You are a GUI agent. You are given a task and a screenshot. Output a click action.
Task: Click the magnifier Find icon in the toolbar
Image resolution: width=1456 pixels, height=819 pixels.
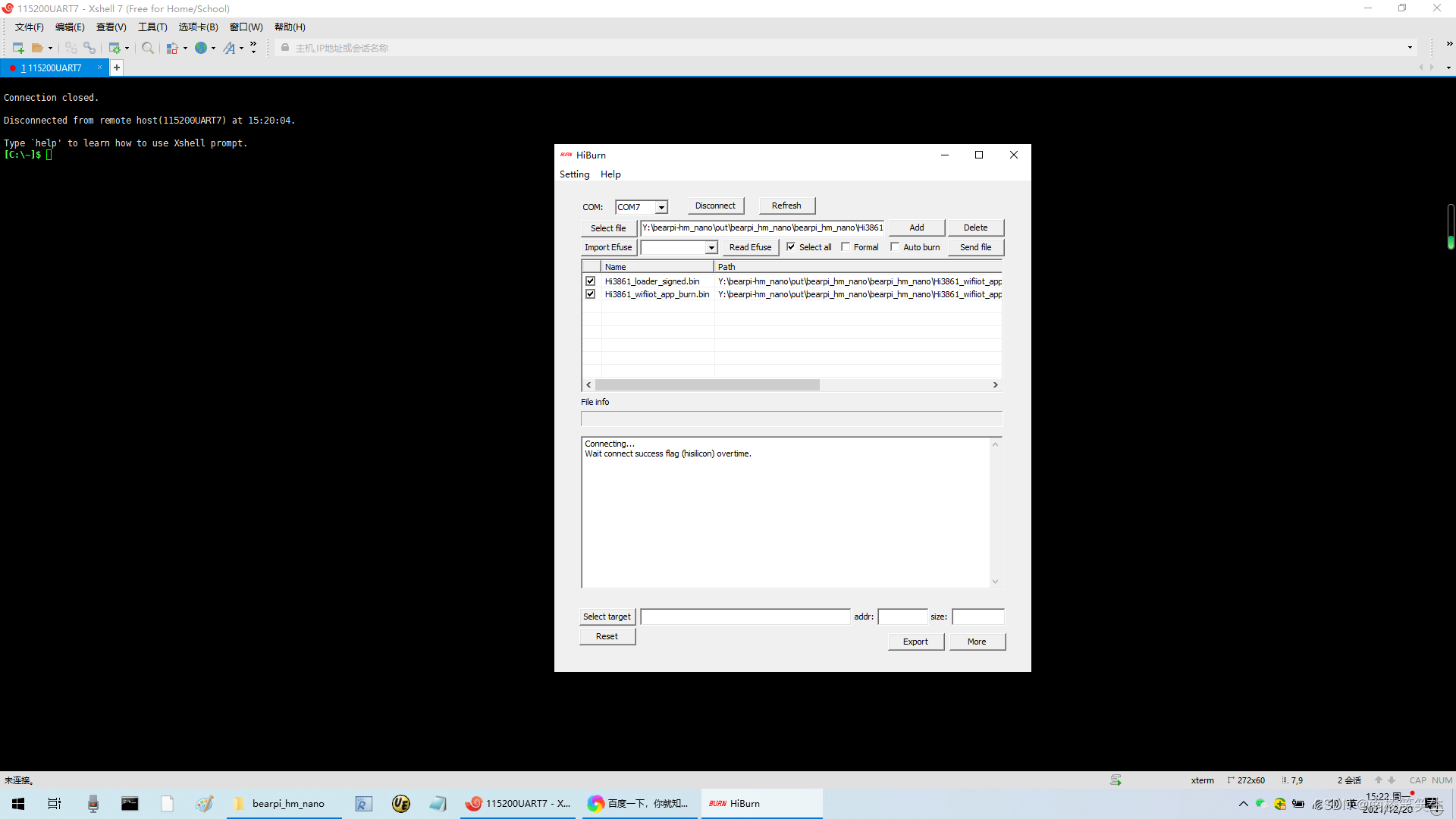[148, 48]
